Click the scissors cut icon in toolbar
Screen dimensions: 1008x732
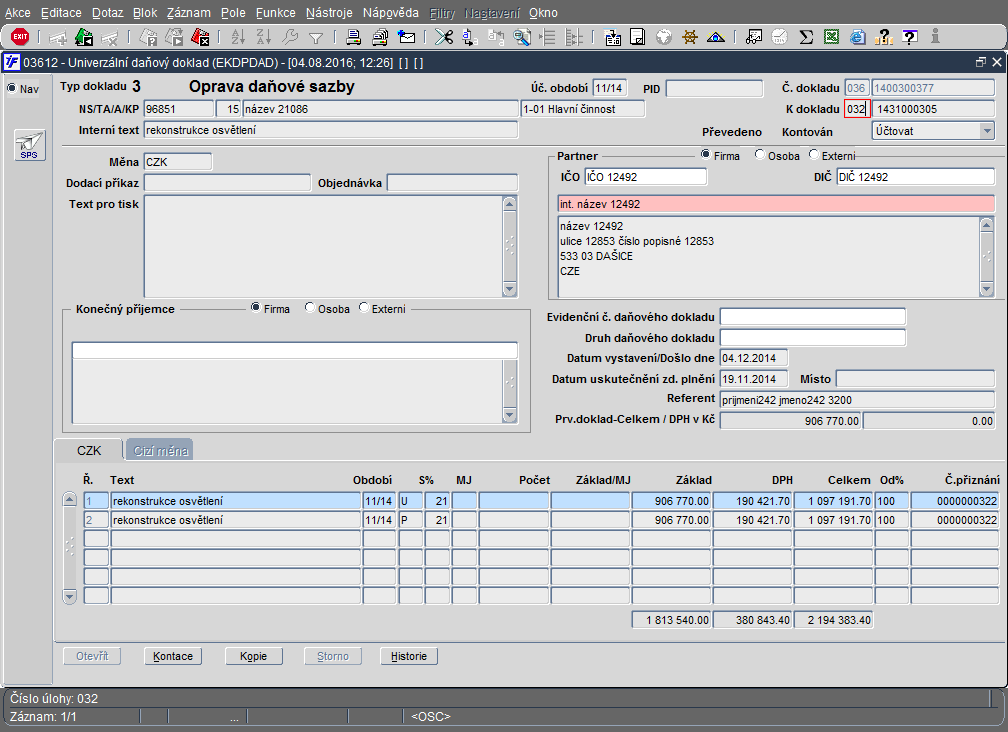click(443, 37)
